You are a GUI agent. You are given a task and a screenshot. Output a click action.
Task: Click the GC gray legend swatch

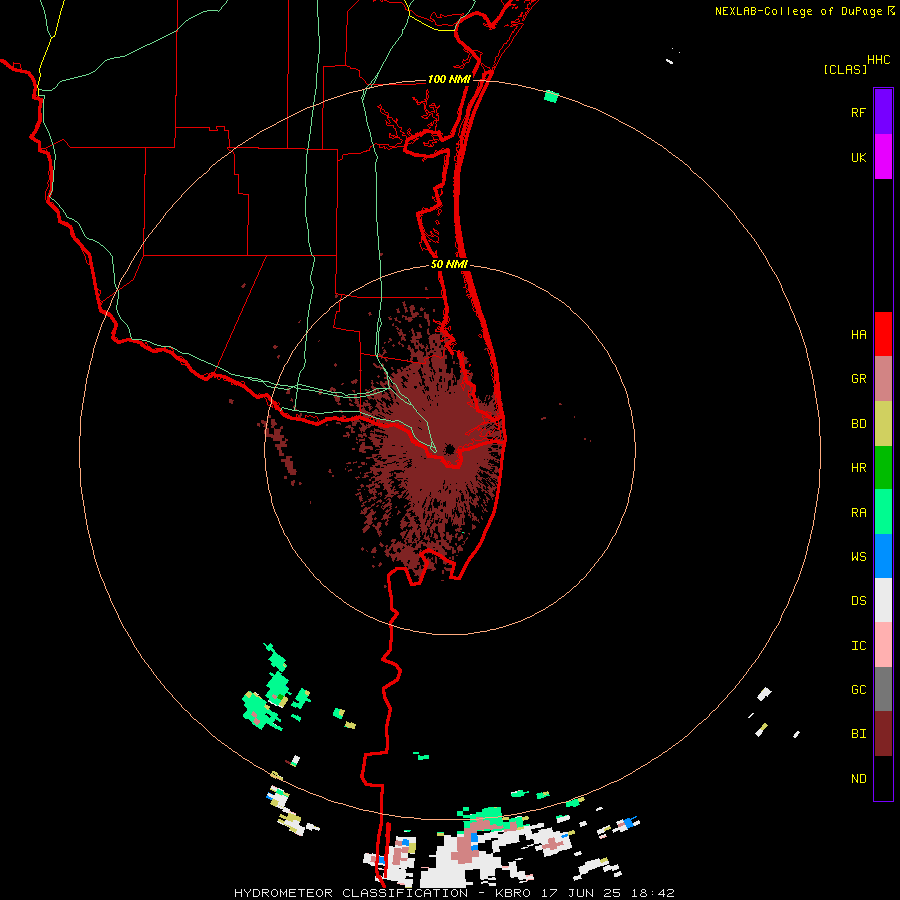point(883,689)
